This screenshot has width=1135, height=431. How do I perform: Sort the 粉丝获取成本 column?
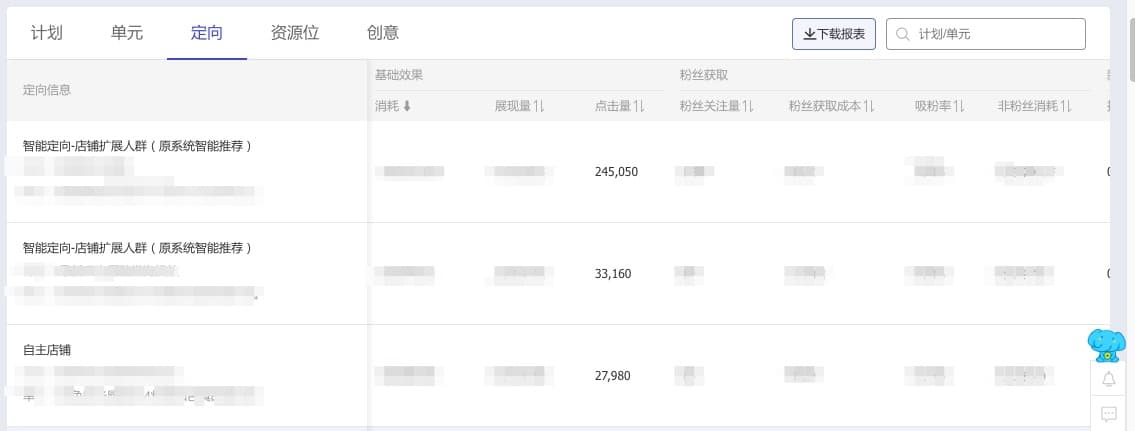pos(869,106)
